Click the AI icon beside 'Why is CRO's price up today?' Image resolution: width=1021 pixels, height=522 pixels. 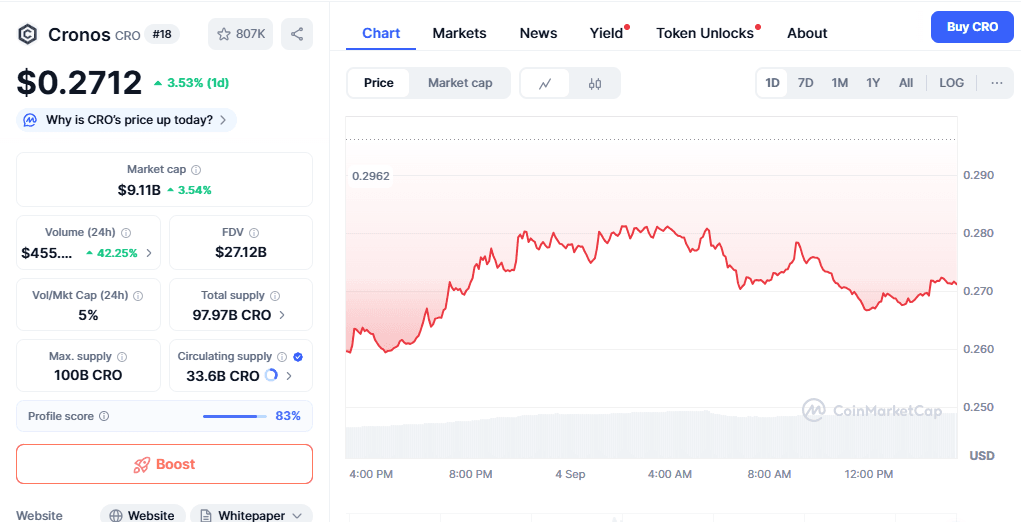pos(30,120)
